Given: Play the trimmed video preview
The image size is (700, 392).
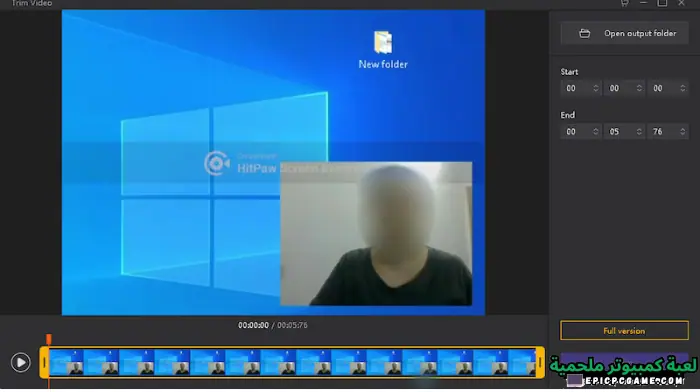Looking at the screenshot, I should click(x=21, y=362).
